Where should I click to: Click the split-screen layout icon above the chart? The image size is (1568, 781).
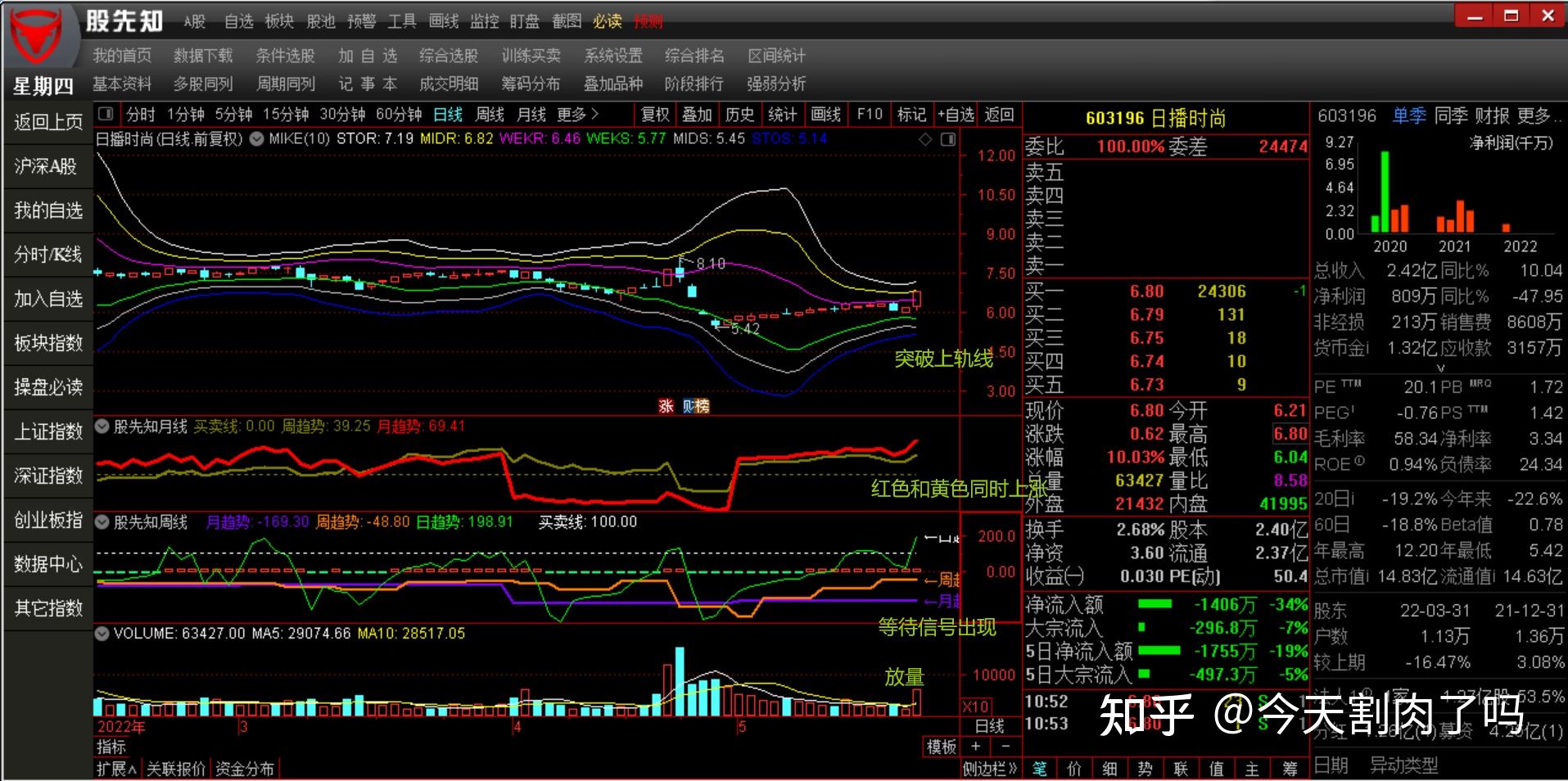[x=105, y=115]
